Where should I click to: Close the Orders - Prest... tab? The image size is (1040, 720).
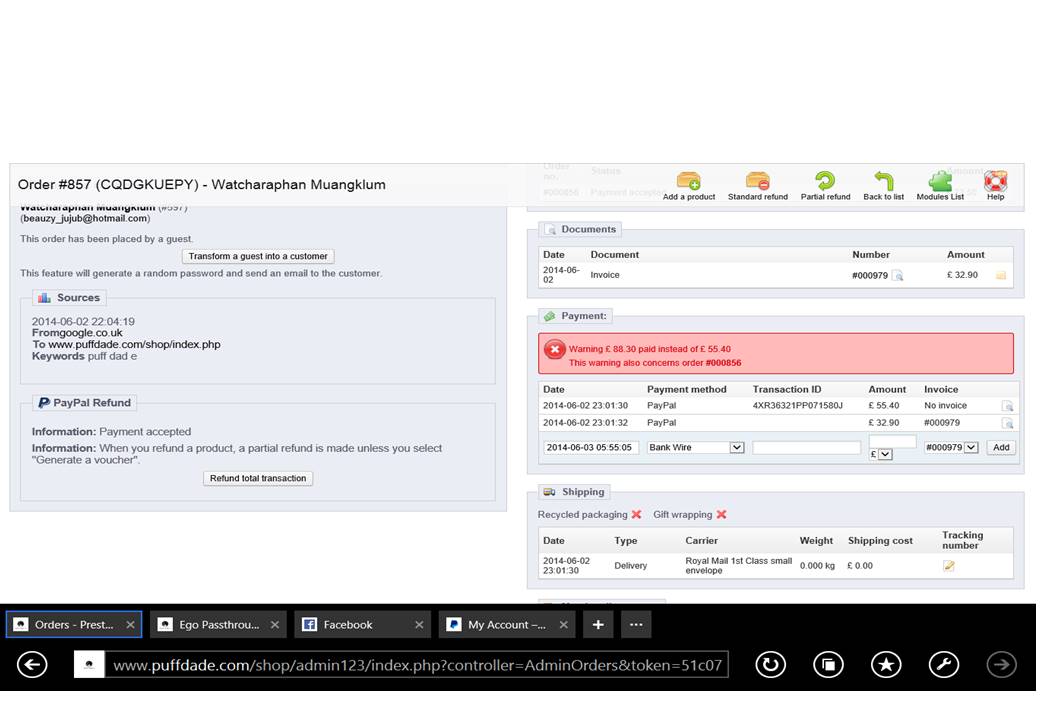pyautogui.click(x=131, y=625)
